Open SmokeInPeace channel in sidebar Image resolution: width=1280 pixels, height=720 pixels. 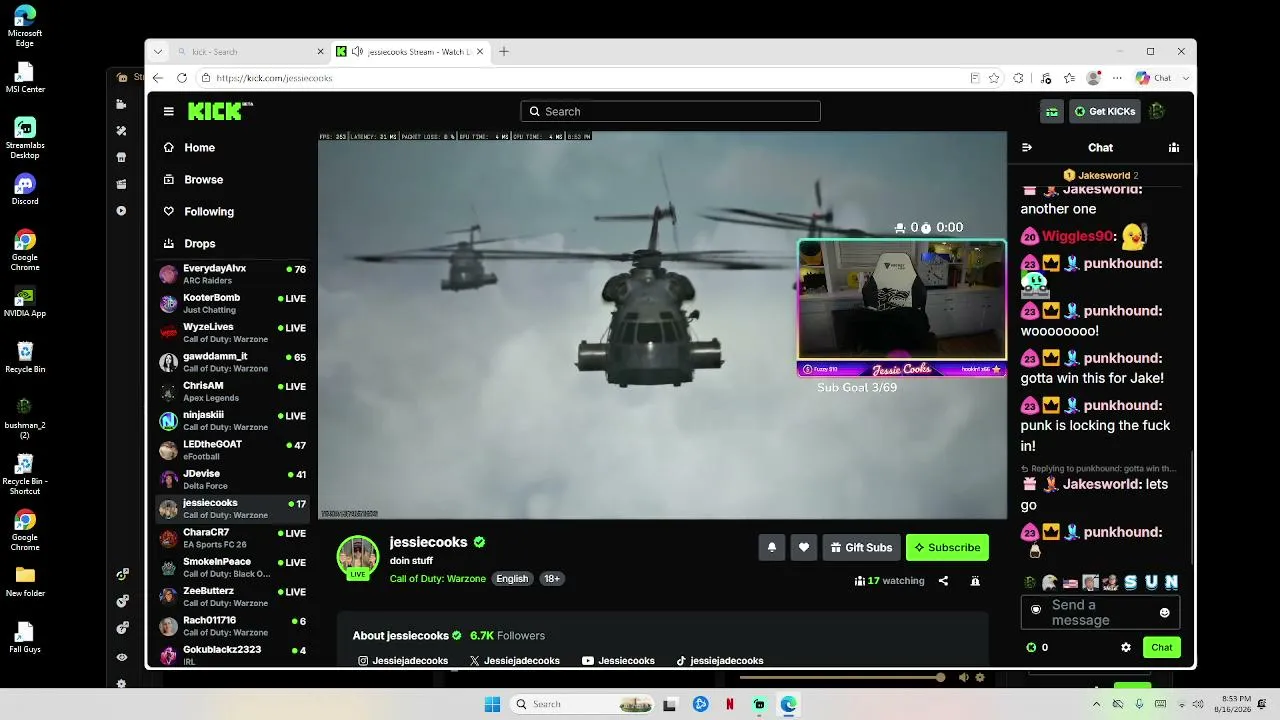233,567
